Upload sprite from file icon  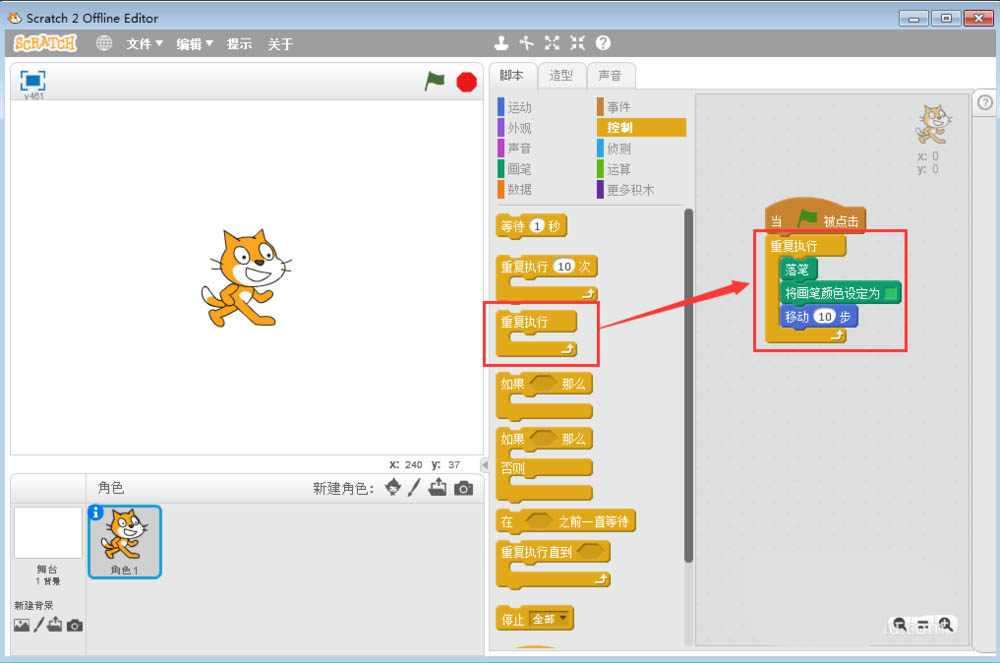[438, 488]
